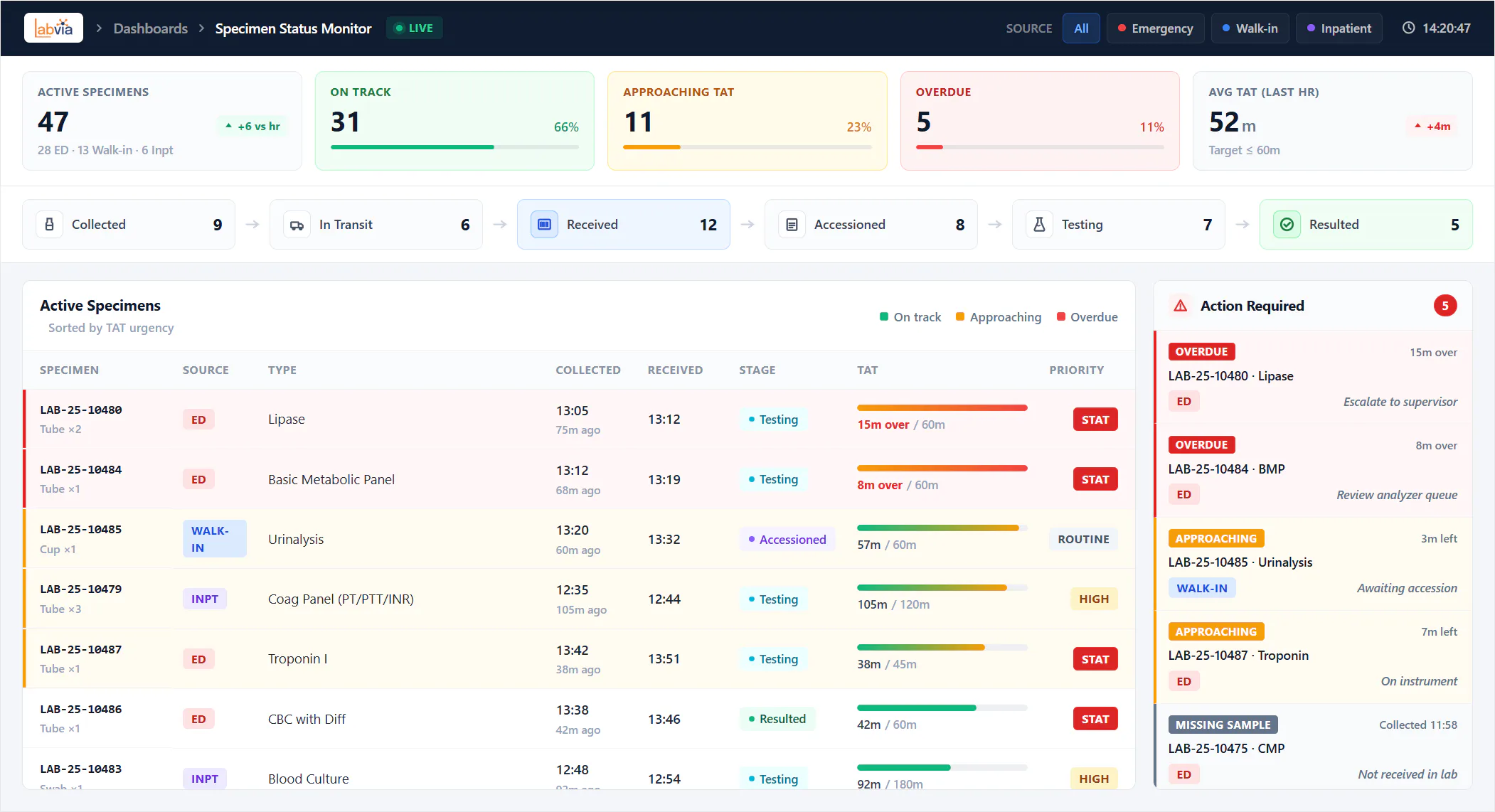Click the Urinalysis type cell

pyautogui.click(x=296, y=540)
